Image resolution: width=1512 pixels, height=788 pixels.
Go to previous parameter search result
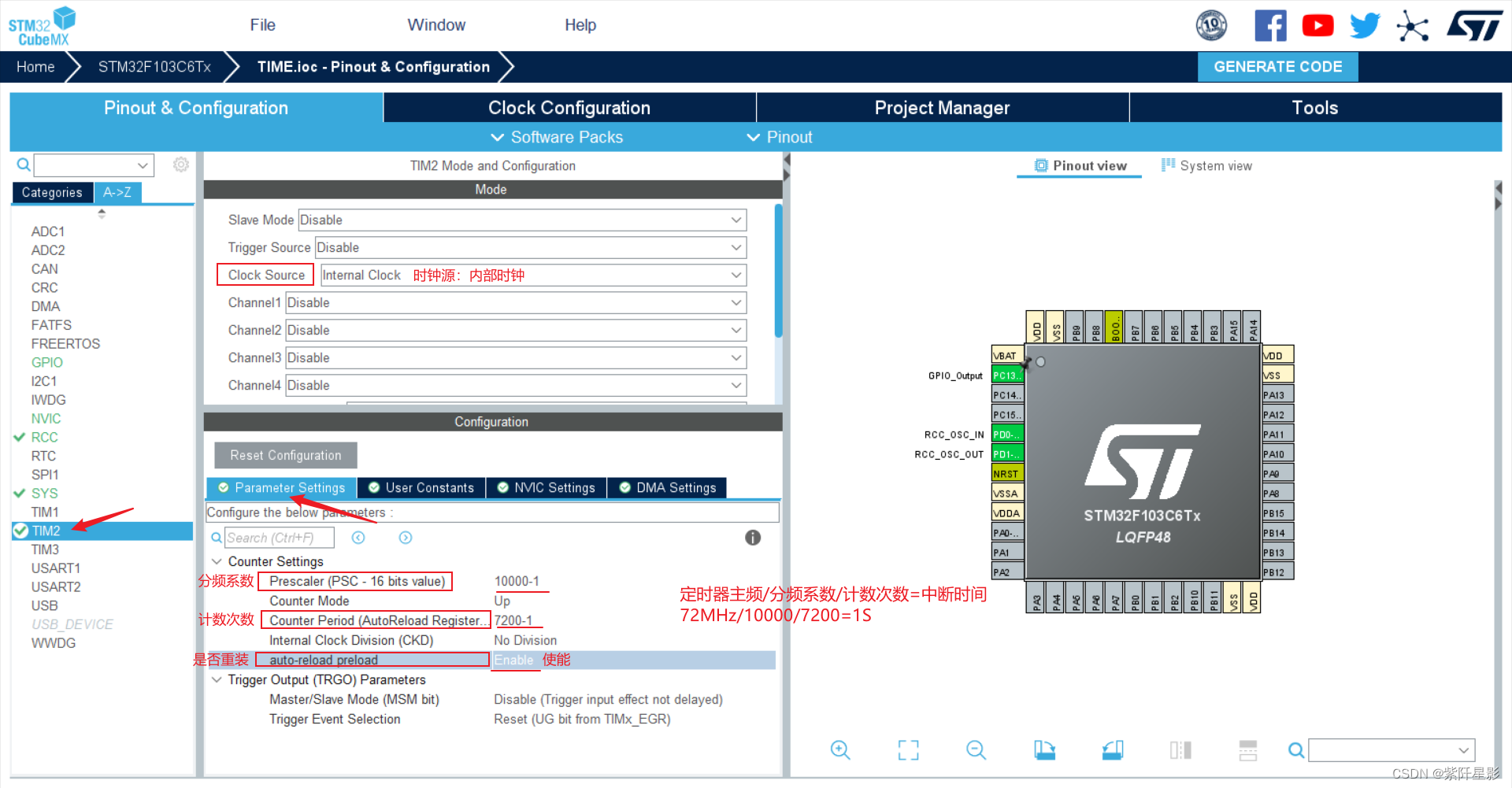358,538
